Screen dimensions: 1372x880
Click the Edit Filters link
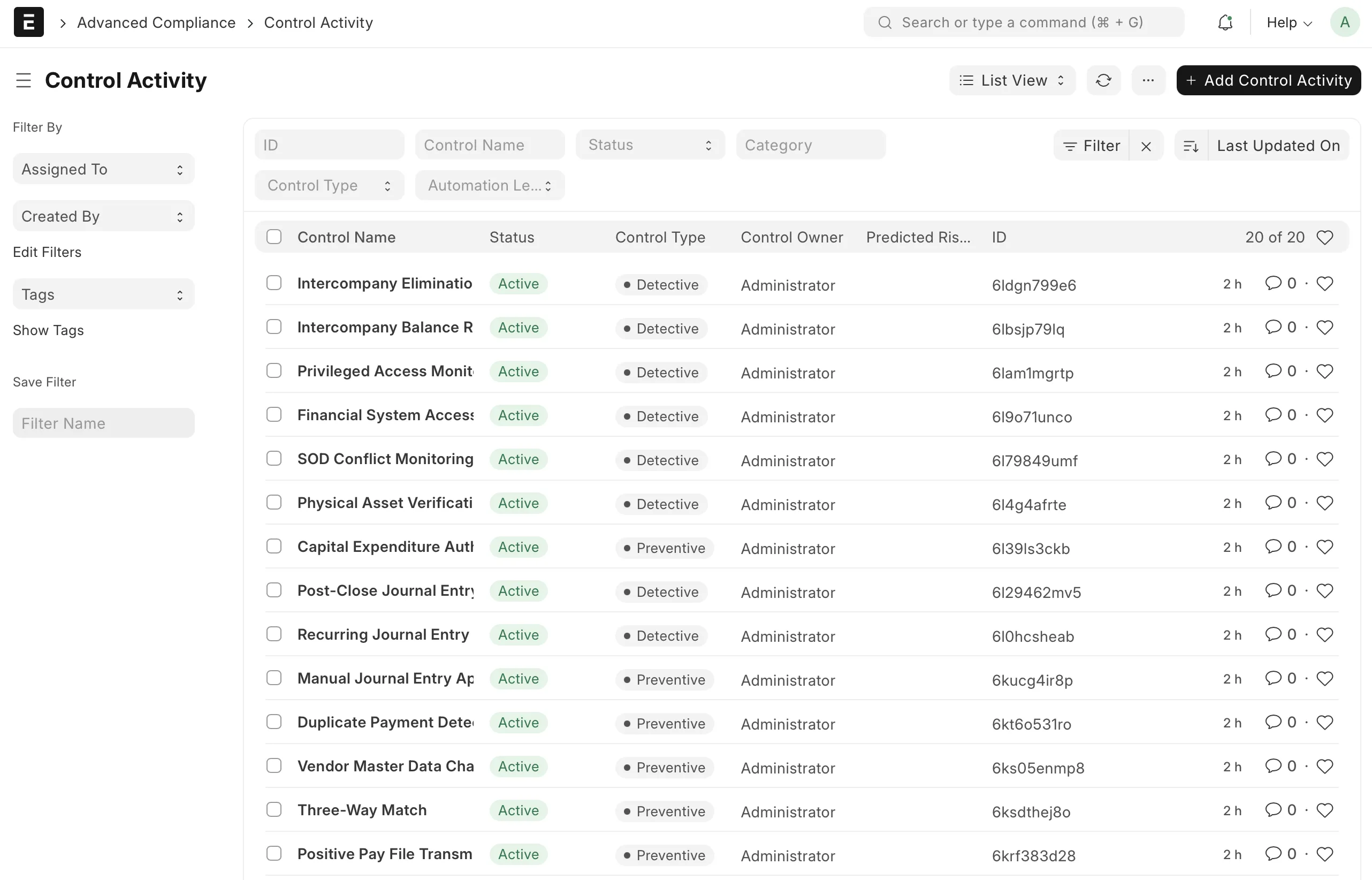tap(47, 252)
